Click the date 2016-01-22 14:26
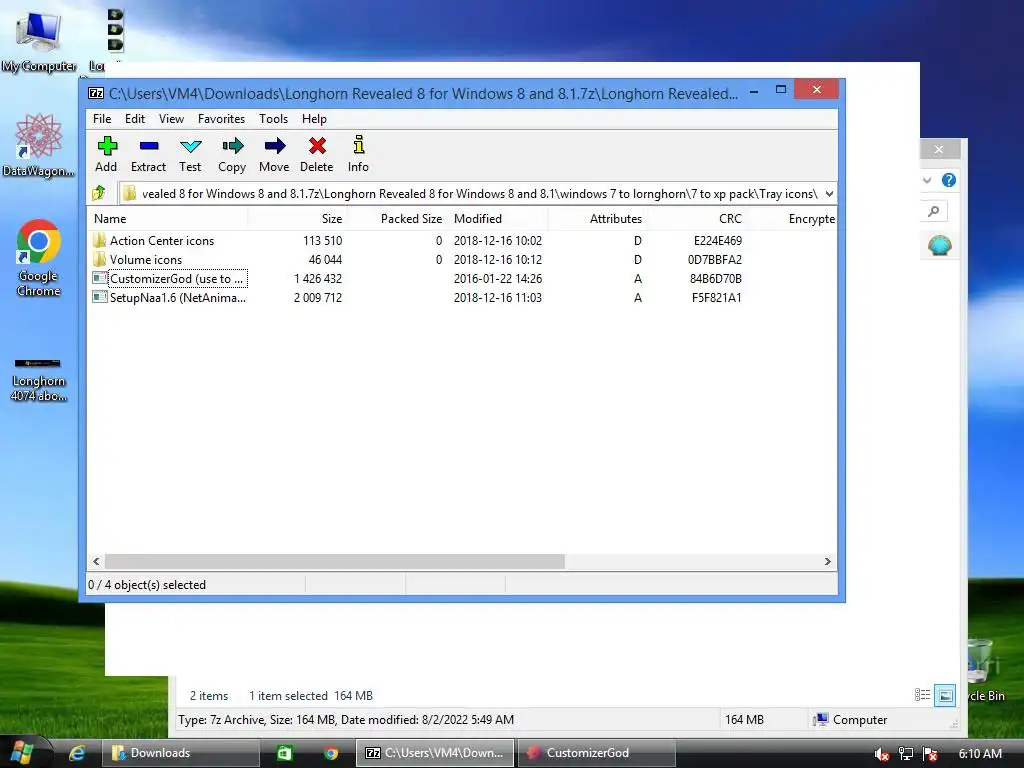This screenshot has width=1024, height=768. pos(498,279)
